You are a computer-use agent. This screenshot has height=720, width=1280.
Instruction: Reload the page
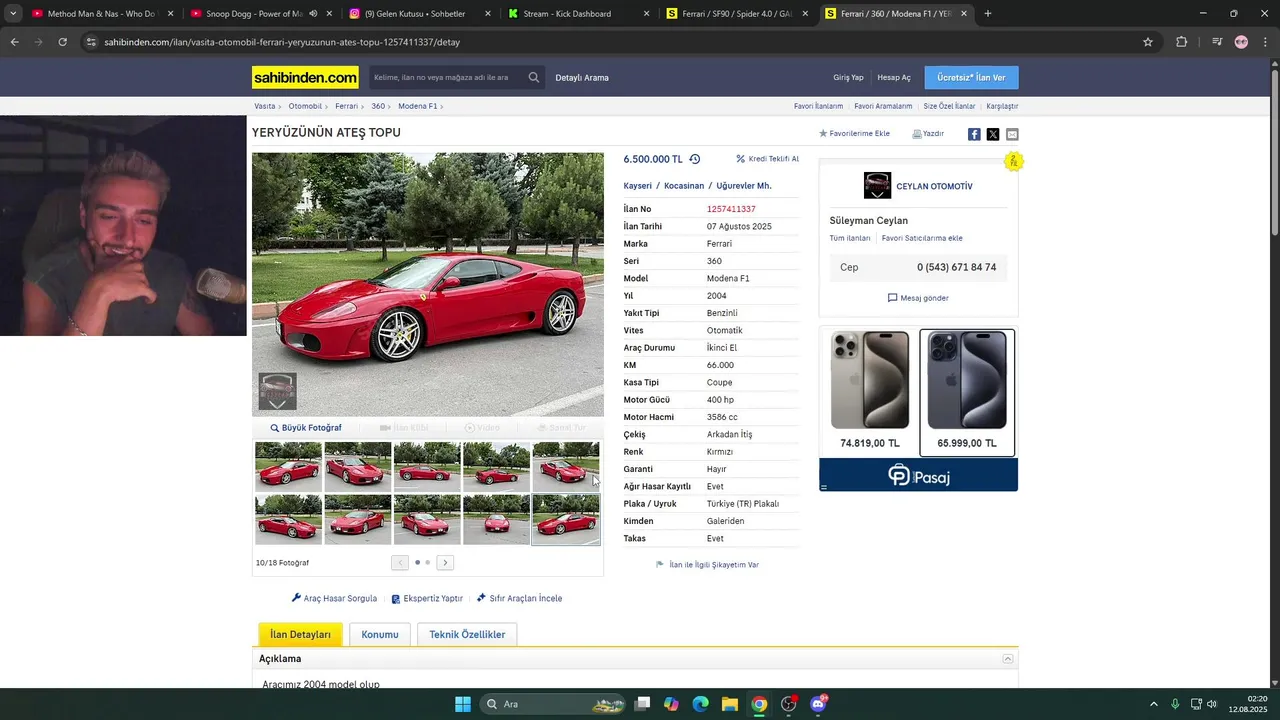tap(62, 42)
